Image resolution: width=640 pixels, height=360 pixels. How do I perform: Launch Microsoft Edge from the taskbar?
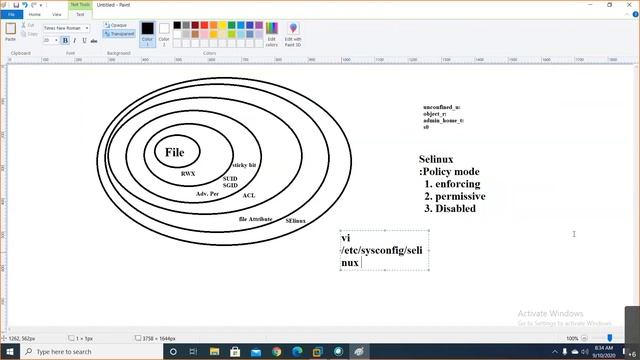[x=297, y=351]
